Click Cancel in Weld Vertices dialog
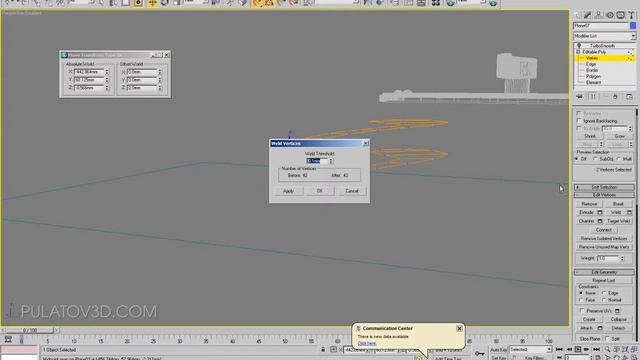The image size is (640, 360). [x=351, y=191]
